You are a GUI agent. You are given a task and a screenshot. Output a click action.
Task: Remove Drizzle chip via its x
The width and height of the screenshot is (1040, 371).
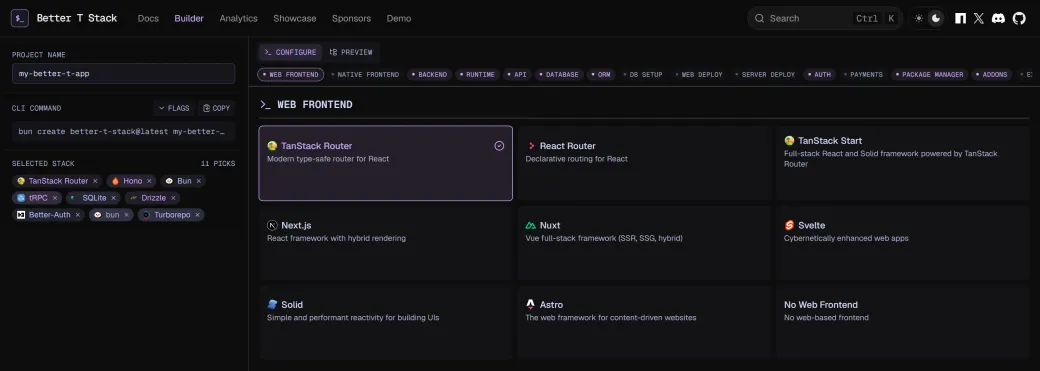(173, 198)
